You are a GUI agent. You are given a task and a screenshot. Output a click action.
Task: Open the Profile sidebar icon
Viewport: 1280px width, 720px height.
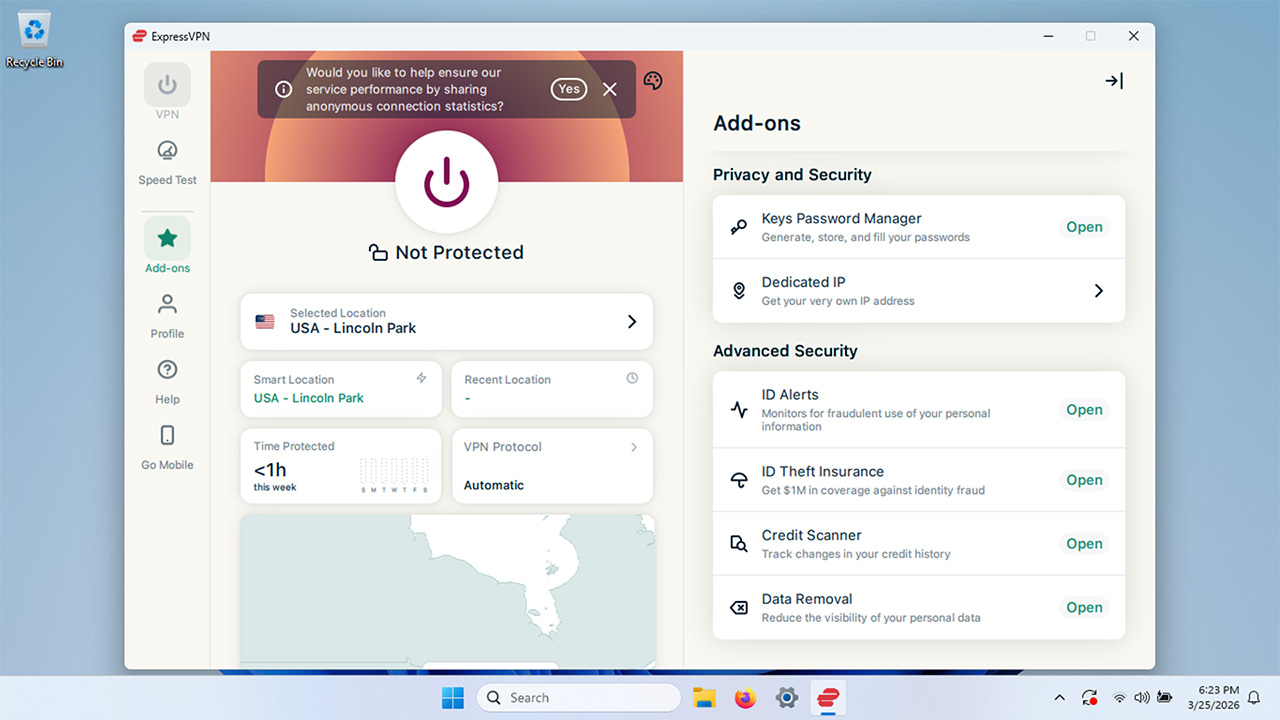(x=166, y=305)
